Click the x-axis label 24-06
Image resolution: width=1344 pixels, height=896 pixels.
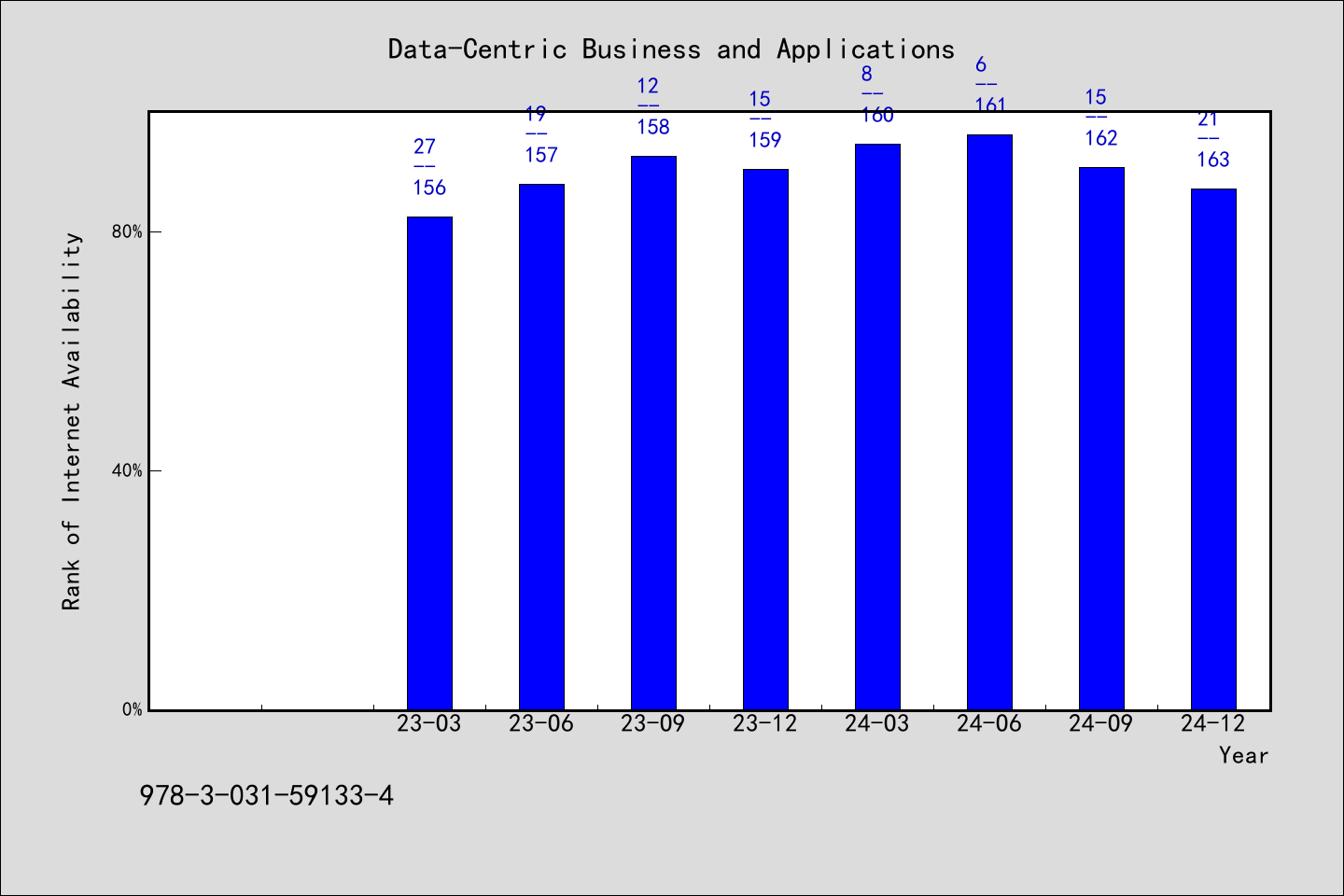[x=989, y=723]
